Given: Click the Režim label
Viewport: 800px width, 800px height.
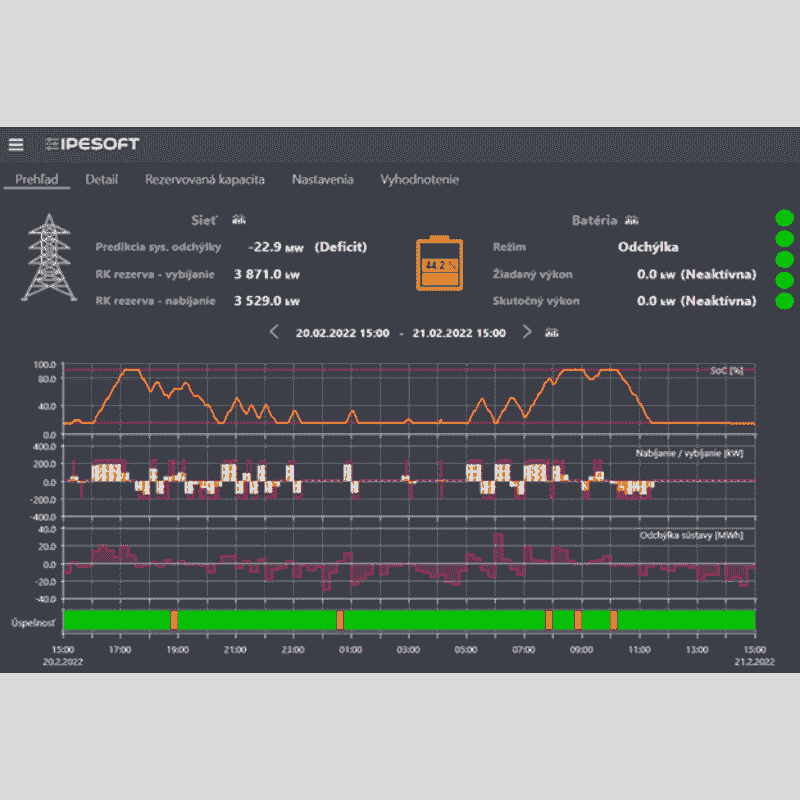Looking at the screenshot, I should (x=509, y=247).
